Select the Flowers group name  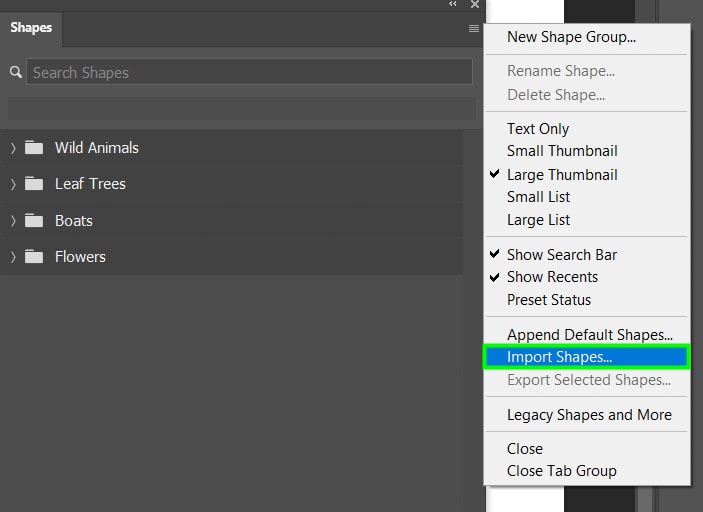(x=80, y=256)
